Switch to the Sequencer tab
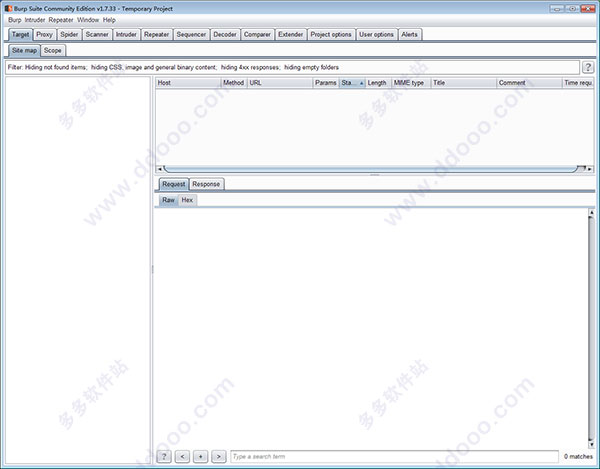Viewport: 600px width, 469px height. click(191, 34)
